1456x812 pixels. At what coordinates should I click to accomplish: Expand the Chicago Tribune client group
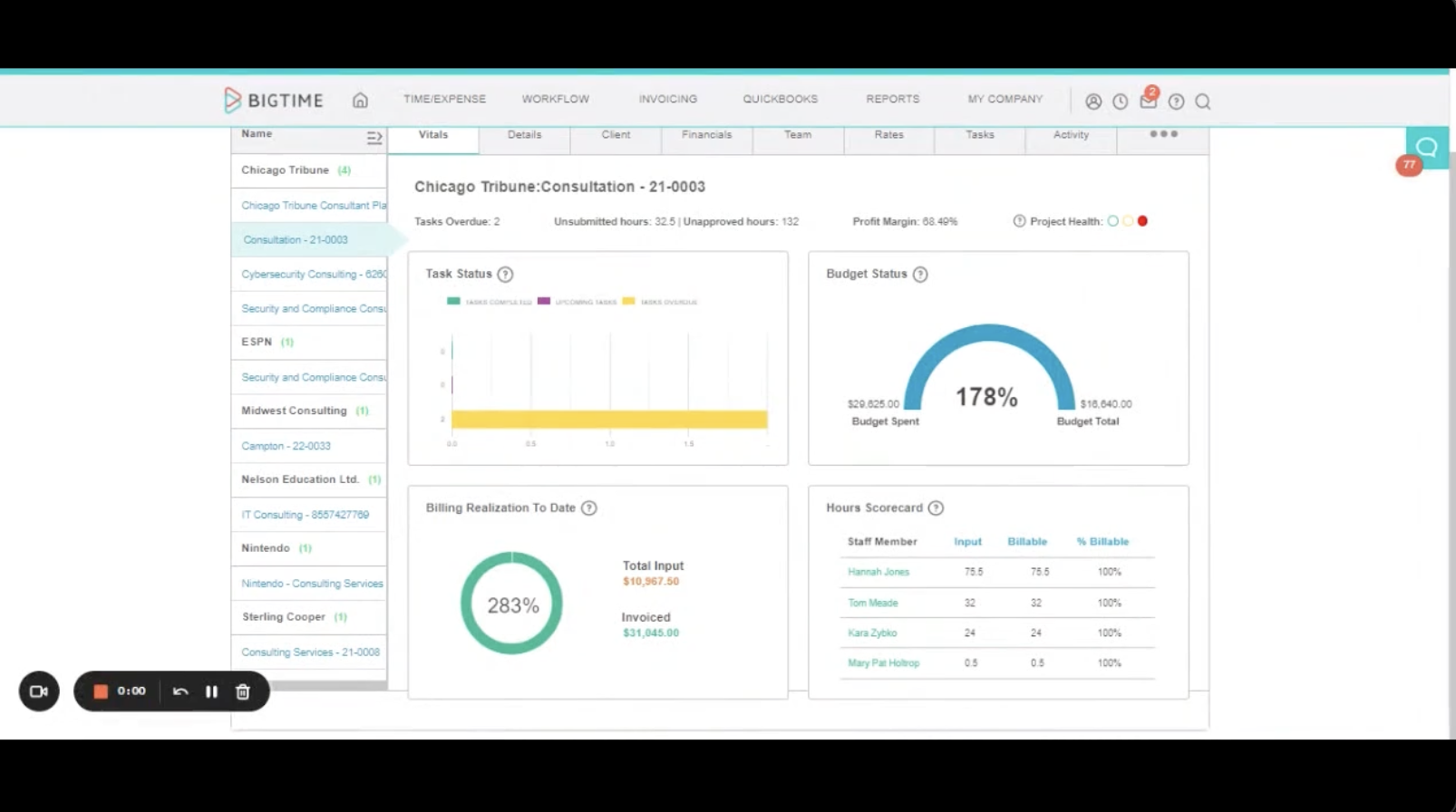309,170
